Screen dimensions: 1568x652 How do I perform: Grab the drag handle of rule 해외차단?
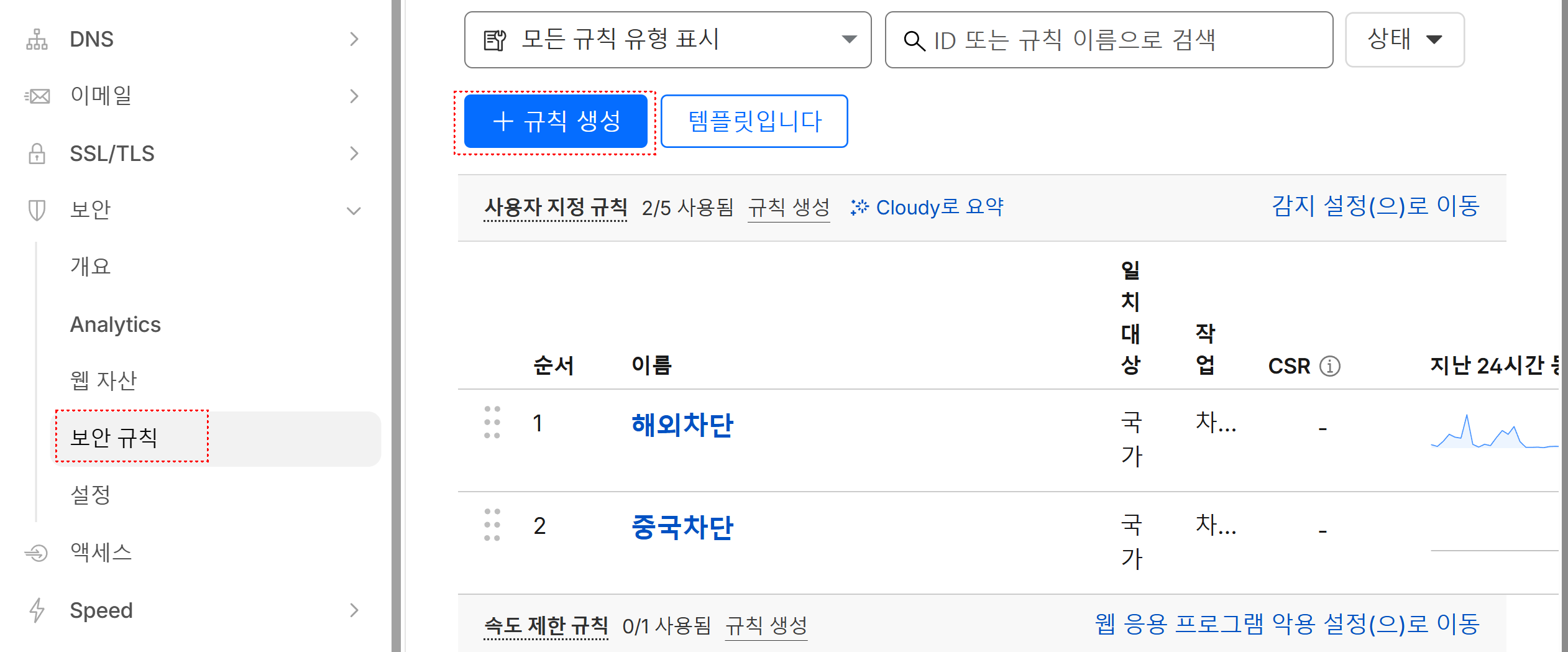click(x=492, y=423)
